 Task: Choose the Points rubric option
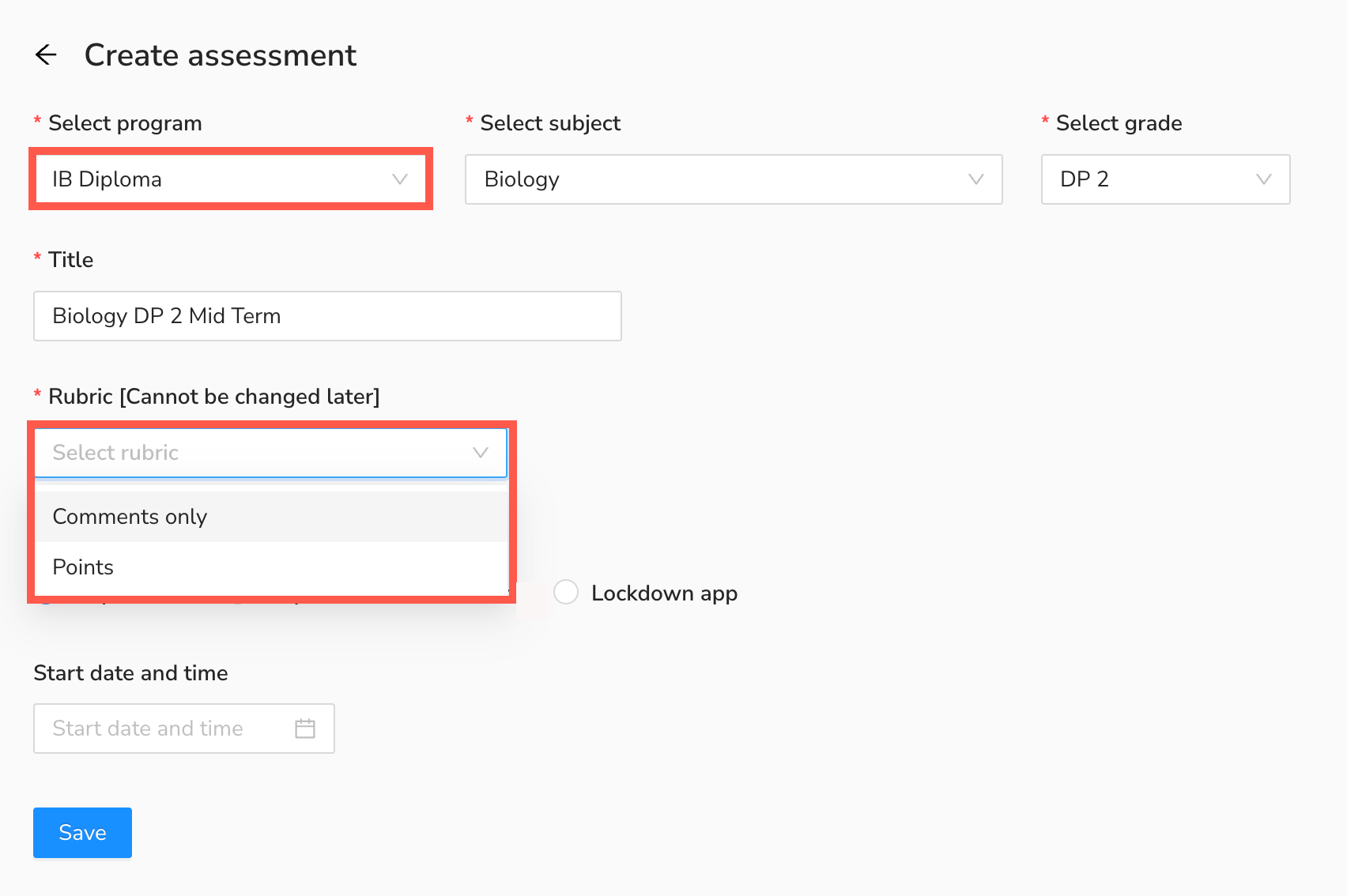tap(271, 567)
